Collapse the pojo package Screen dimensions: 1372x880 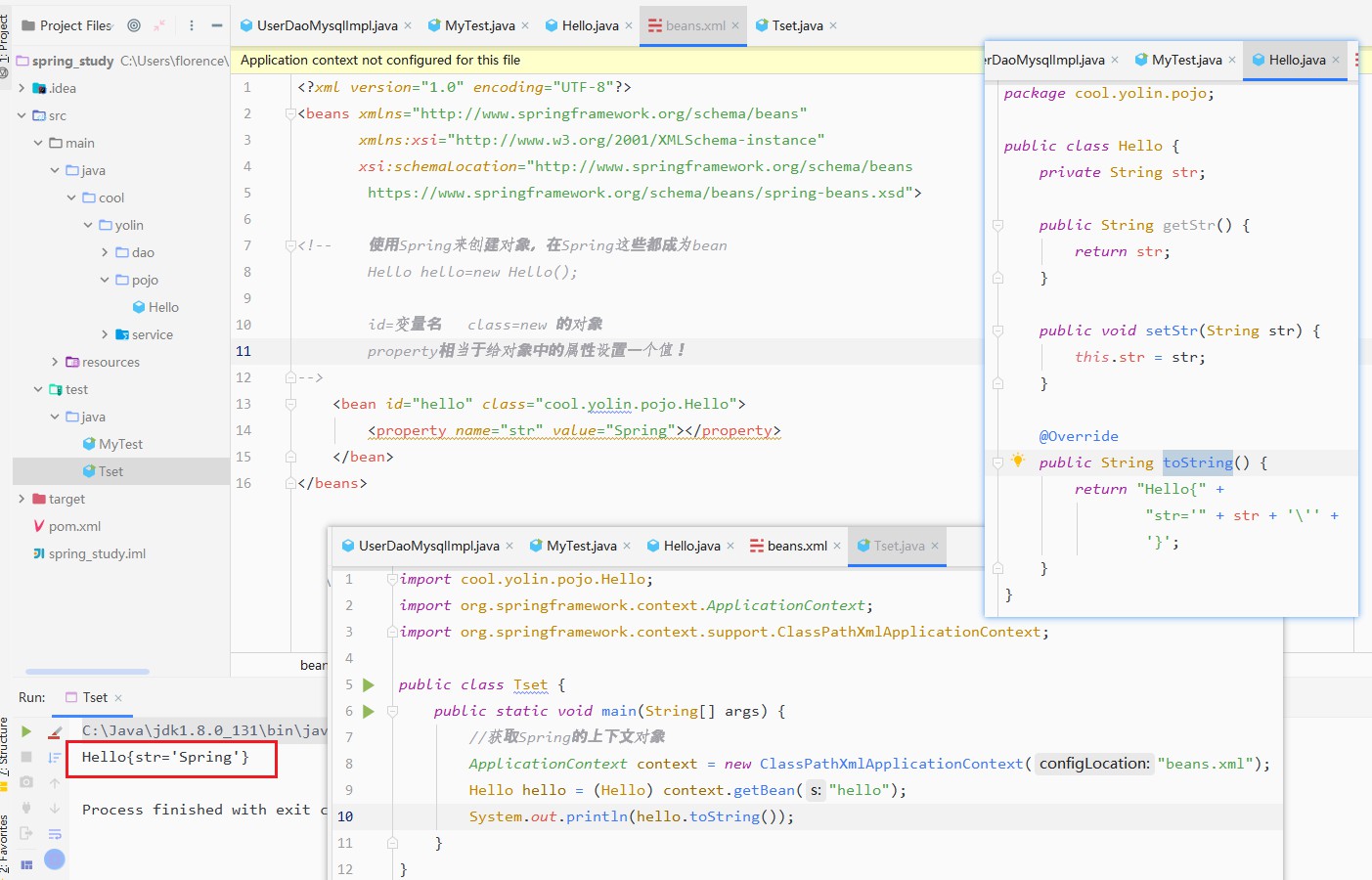(105, 280)
